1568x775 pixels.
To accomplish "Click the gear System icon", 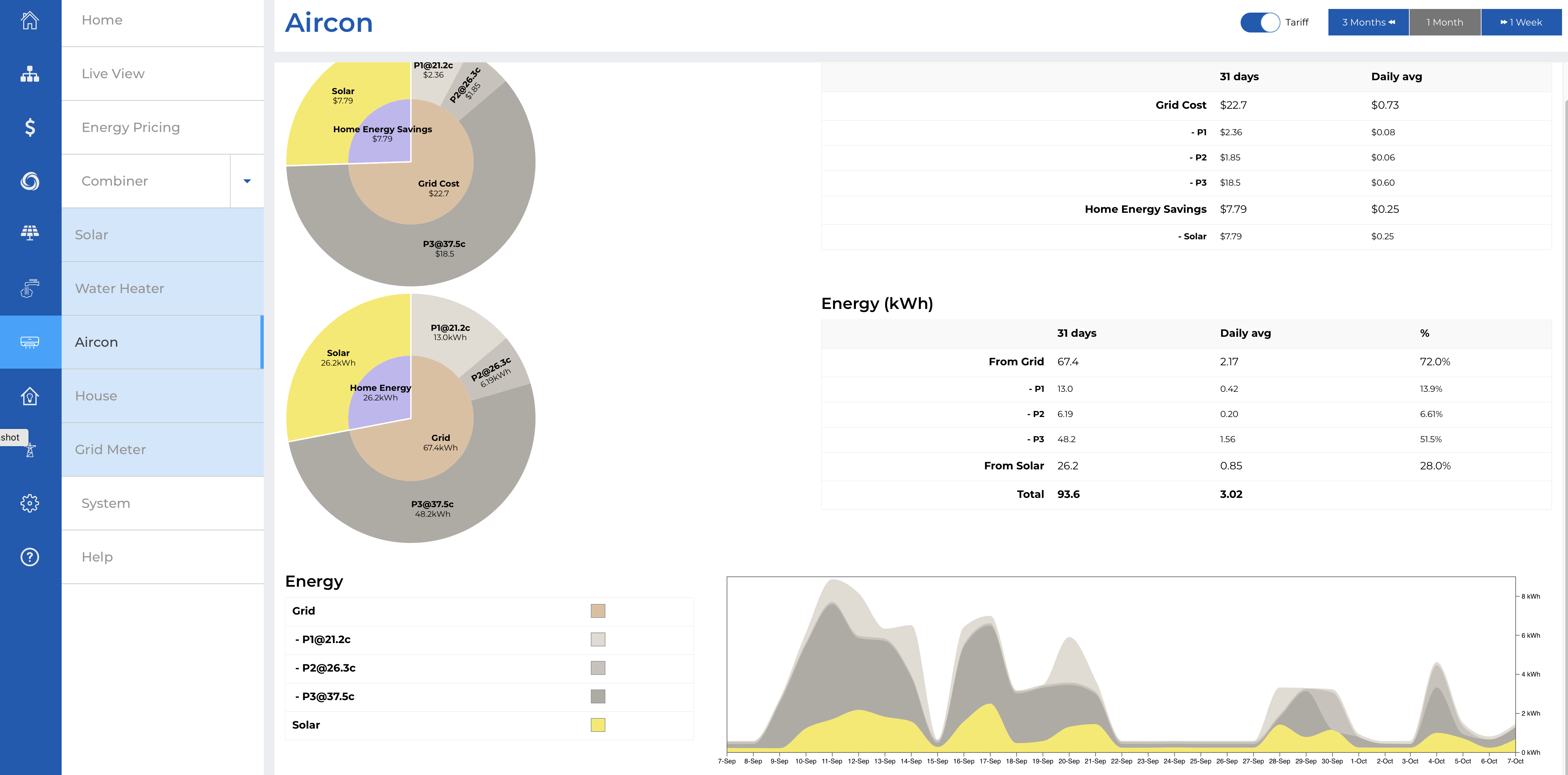I will (x=30, y=503).
